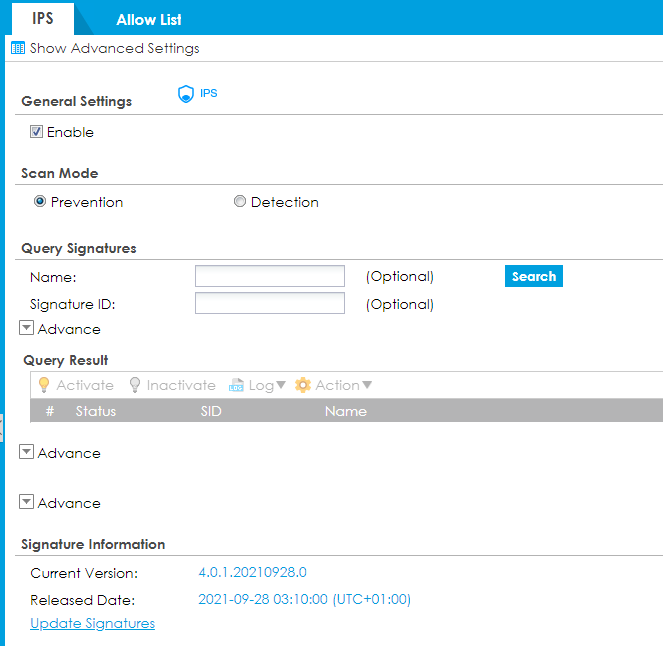This screenshot has height=646, width=663.
Task: Click the IPS shield icon
Action: [185, 94]
